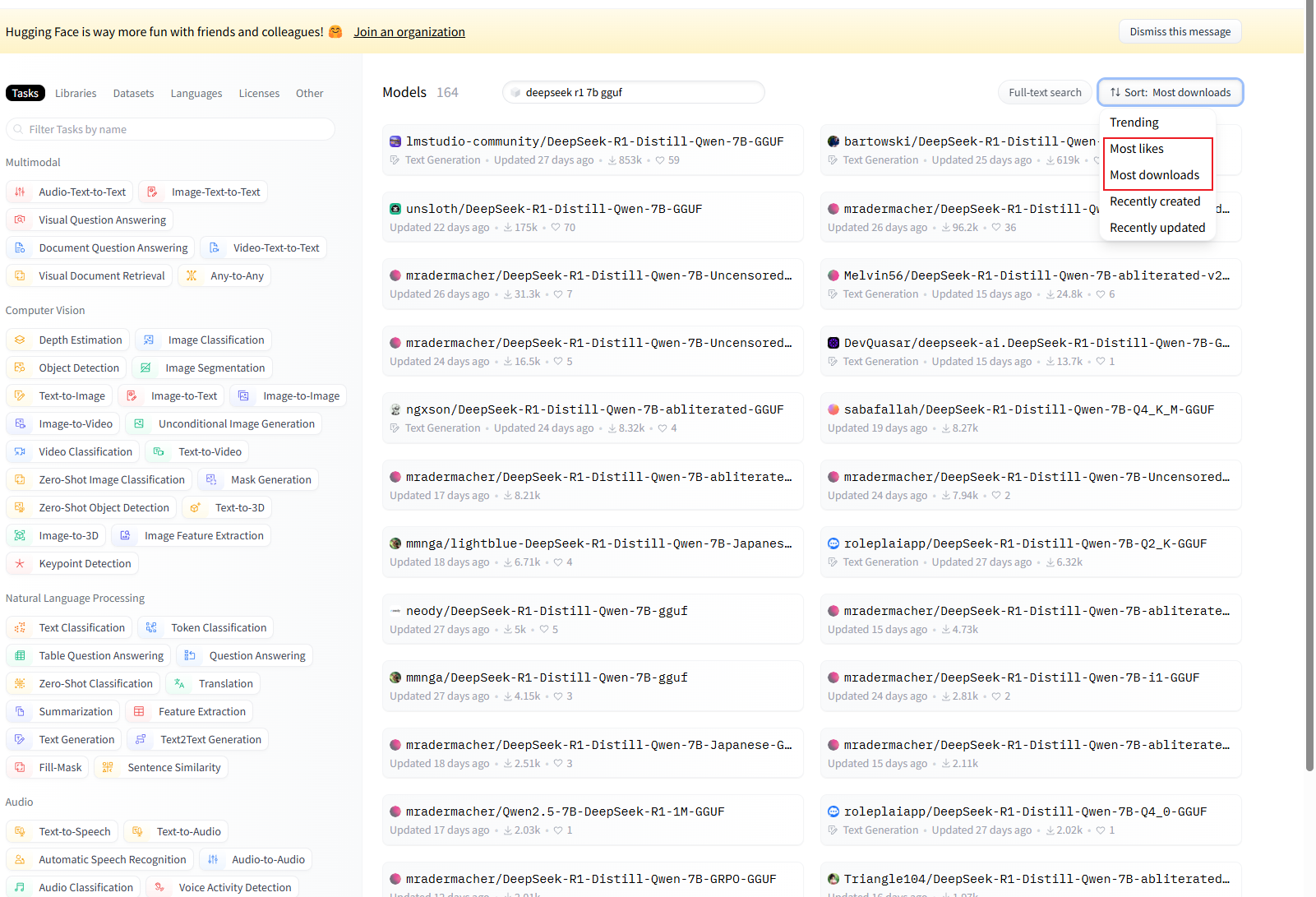Click the Video Classification icon
Viewport: 1316px width, 897px height.
tap(20, 451)
